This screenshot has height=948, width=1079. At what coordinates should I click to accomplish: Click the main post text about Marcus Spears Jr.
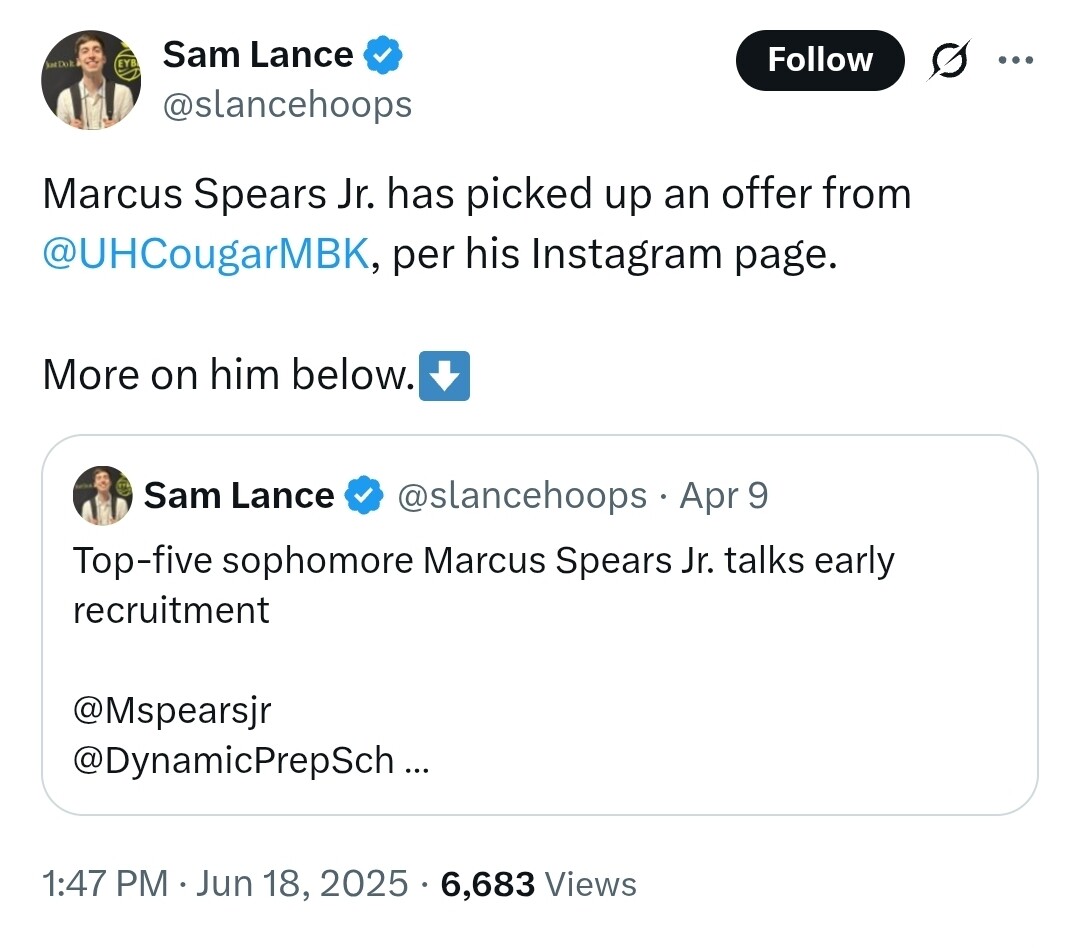pyautogui.click(x=476, y=194)
